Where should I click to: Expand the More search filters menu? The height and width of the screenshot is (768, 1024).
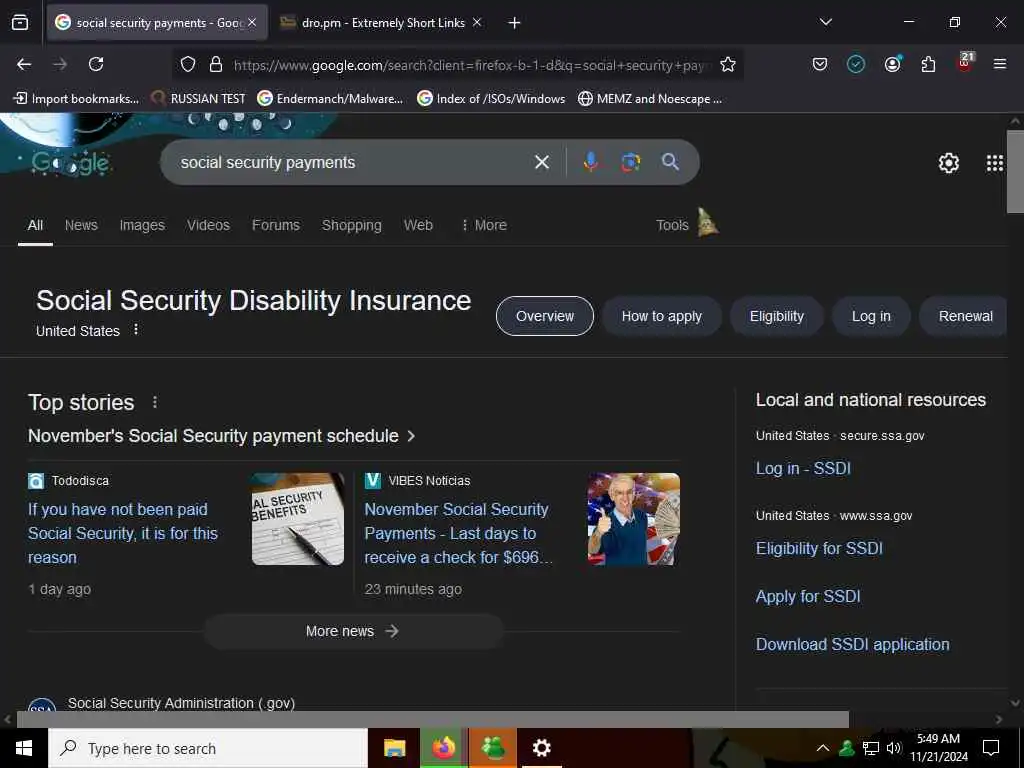(x=484, y=225)
